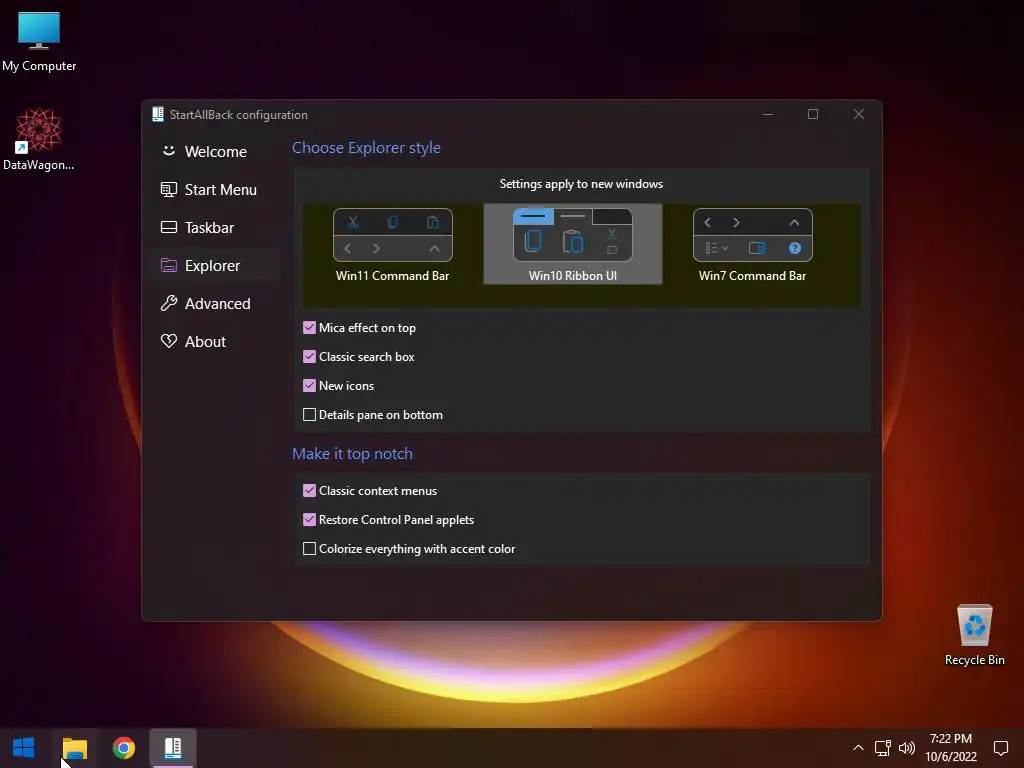1024x768 pixels.
Task: Click the StartAllBack title bar icon
Action: click(157, 114)
